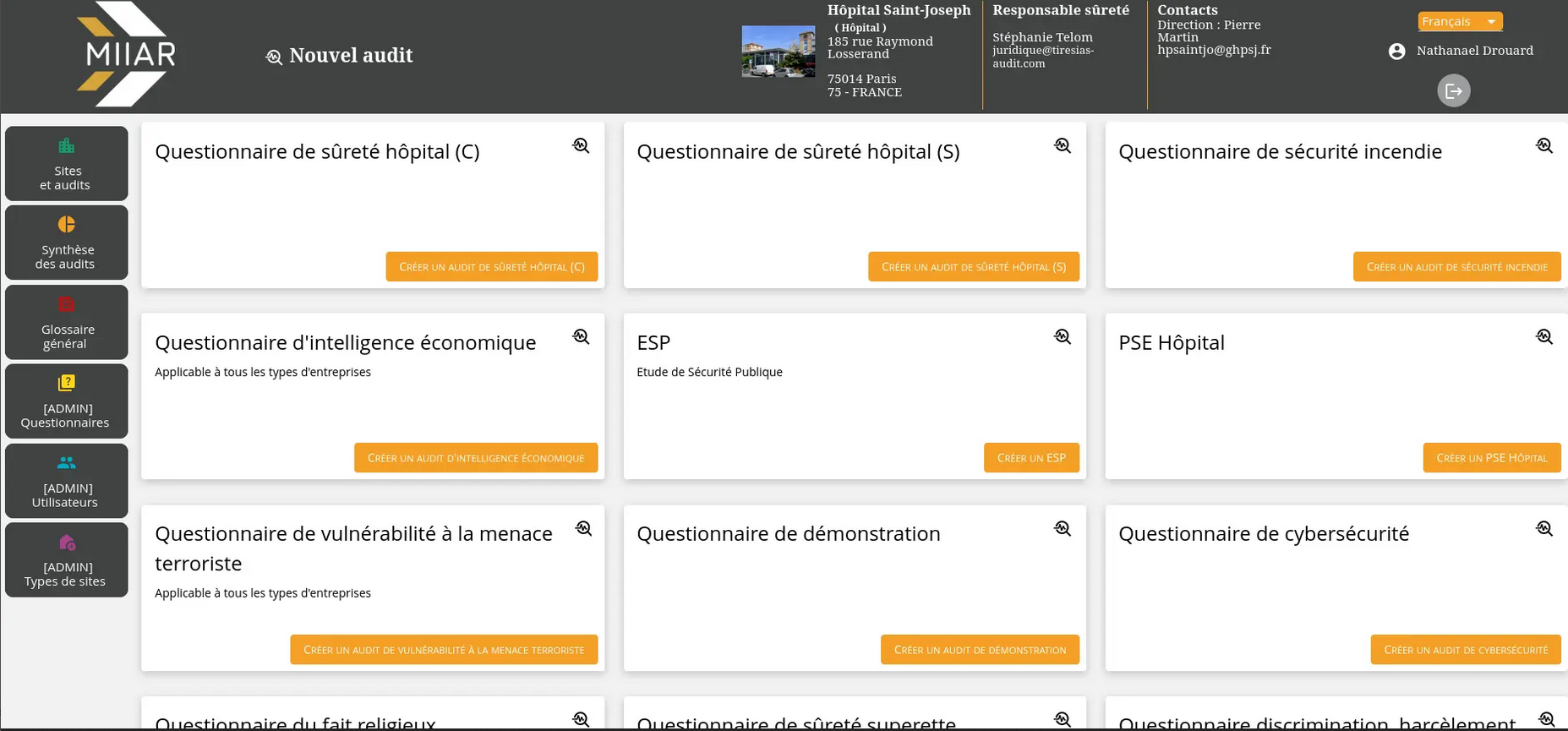Preview the sûreté hôpital (S) questionnaire icon
This screenshot has height=731, width=1568.
[1063, 145]
